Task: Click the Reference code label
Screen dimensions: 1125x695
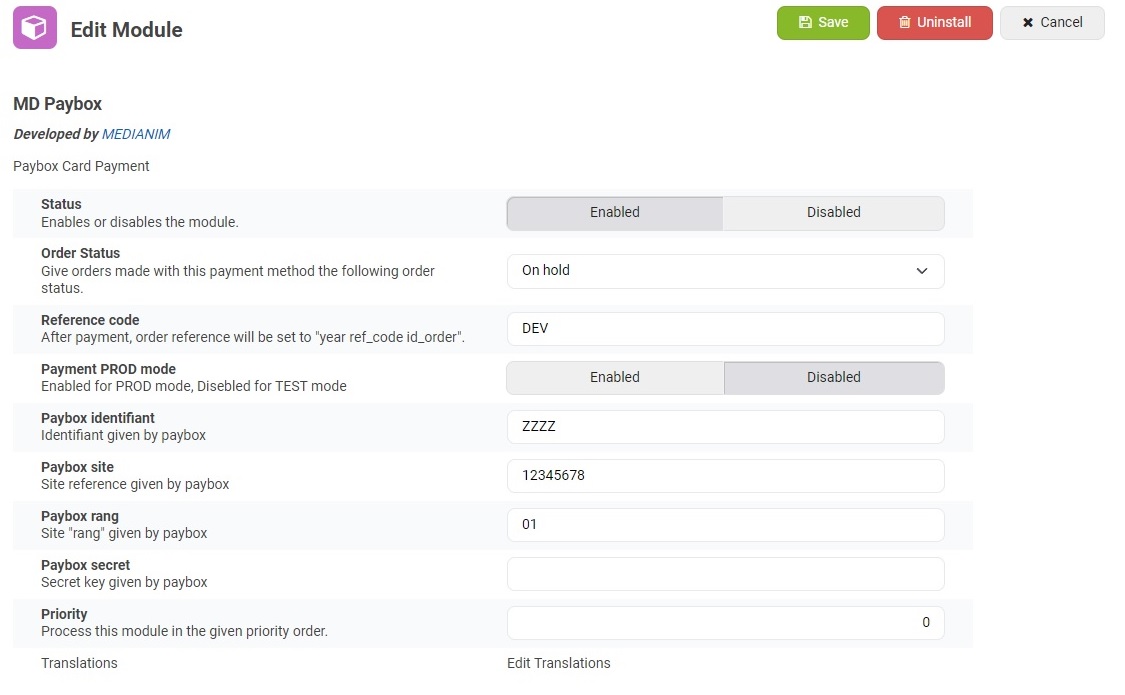Action: click(x=90, y=320)
